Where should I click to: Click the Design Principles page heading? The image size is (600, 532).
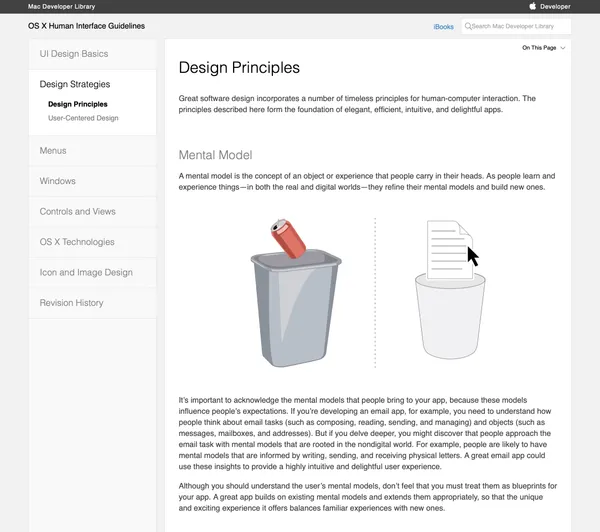point(239,68)
